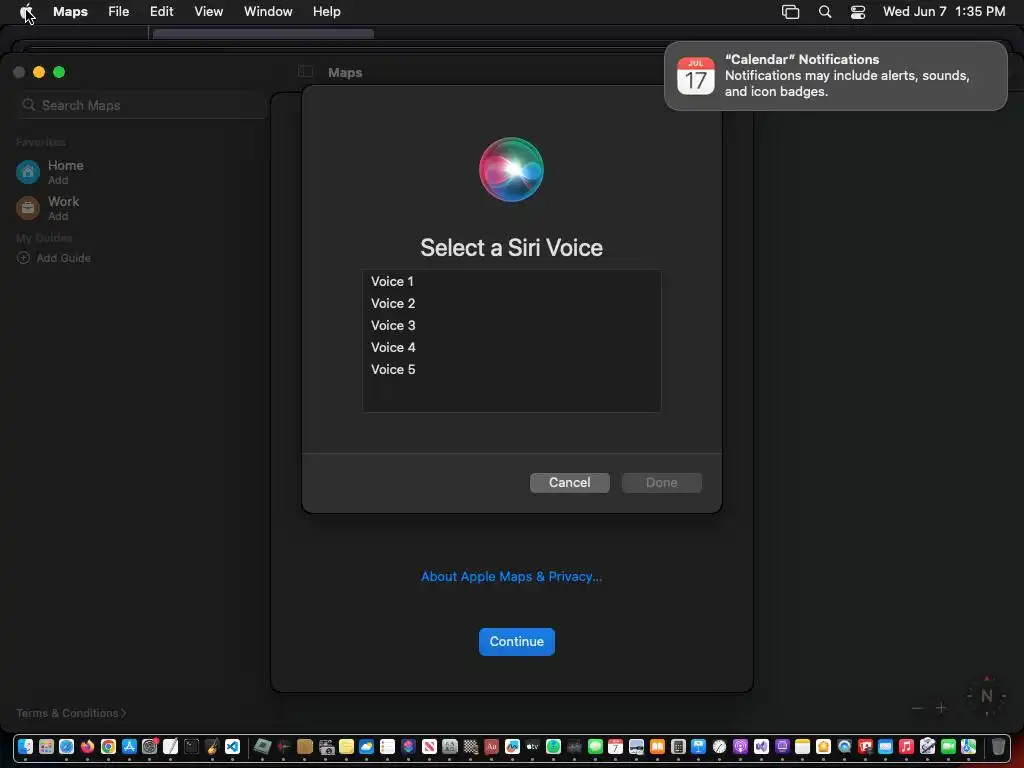Open the Help menu
The image size is (1024, 768).
pos(327,12)
